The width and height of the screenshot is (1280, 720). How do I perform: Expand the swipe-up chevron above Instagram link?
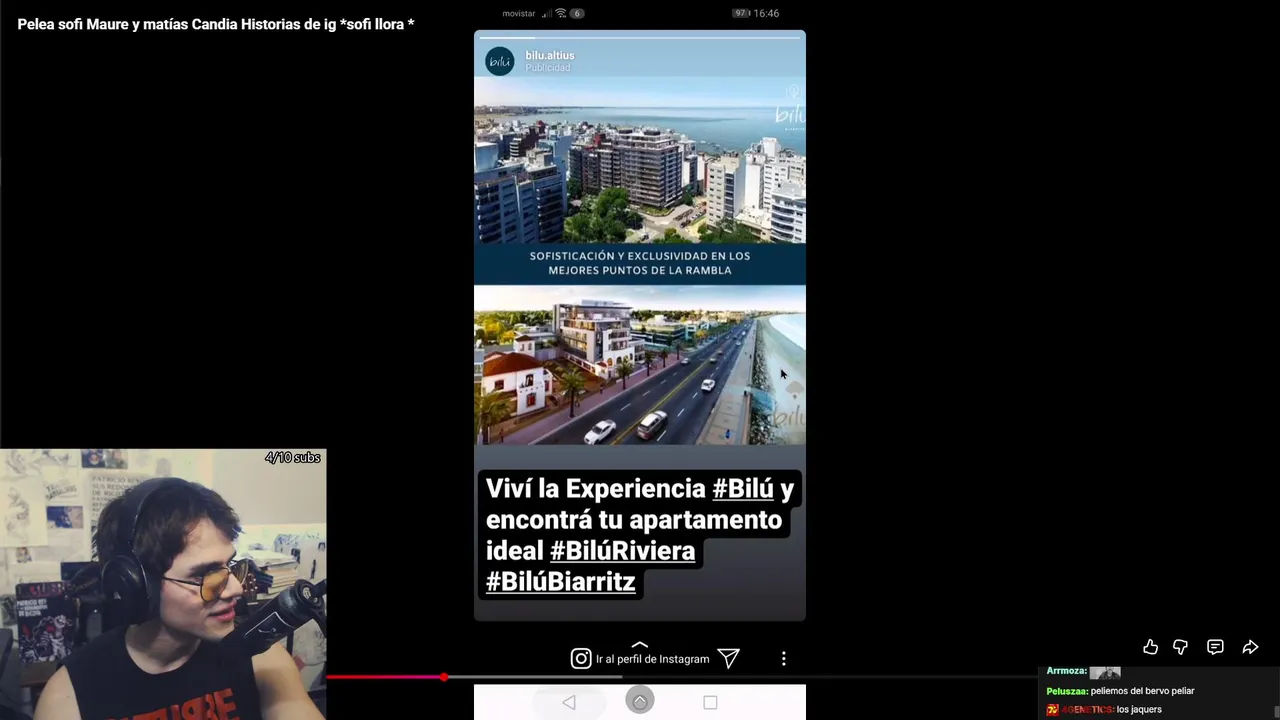(x=640, y=644)
